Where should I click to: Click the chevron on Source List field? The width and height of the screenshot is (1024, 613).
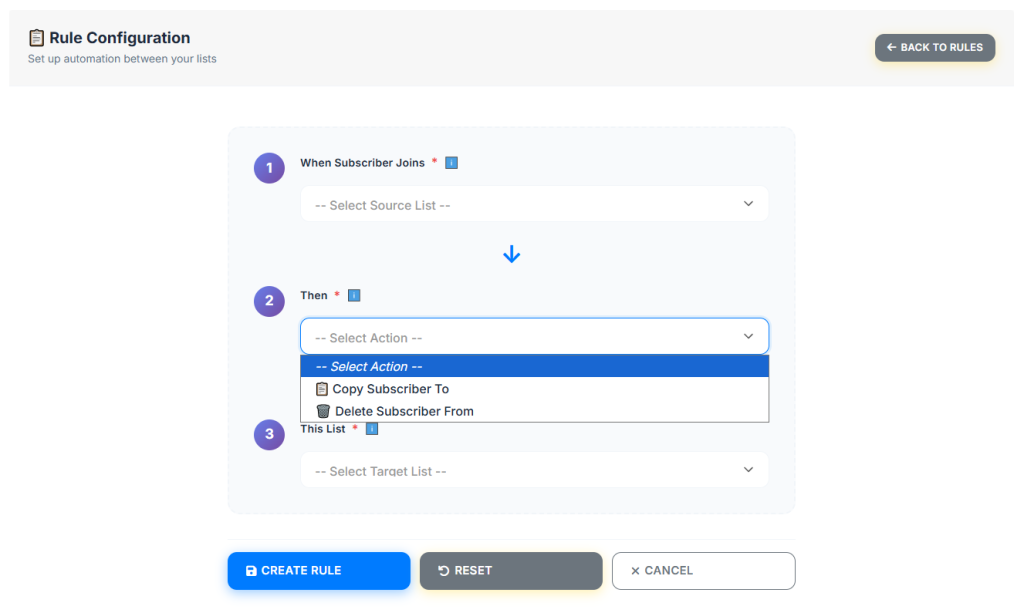pyautogui.click(x=748, y=204)
